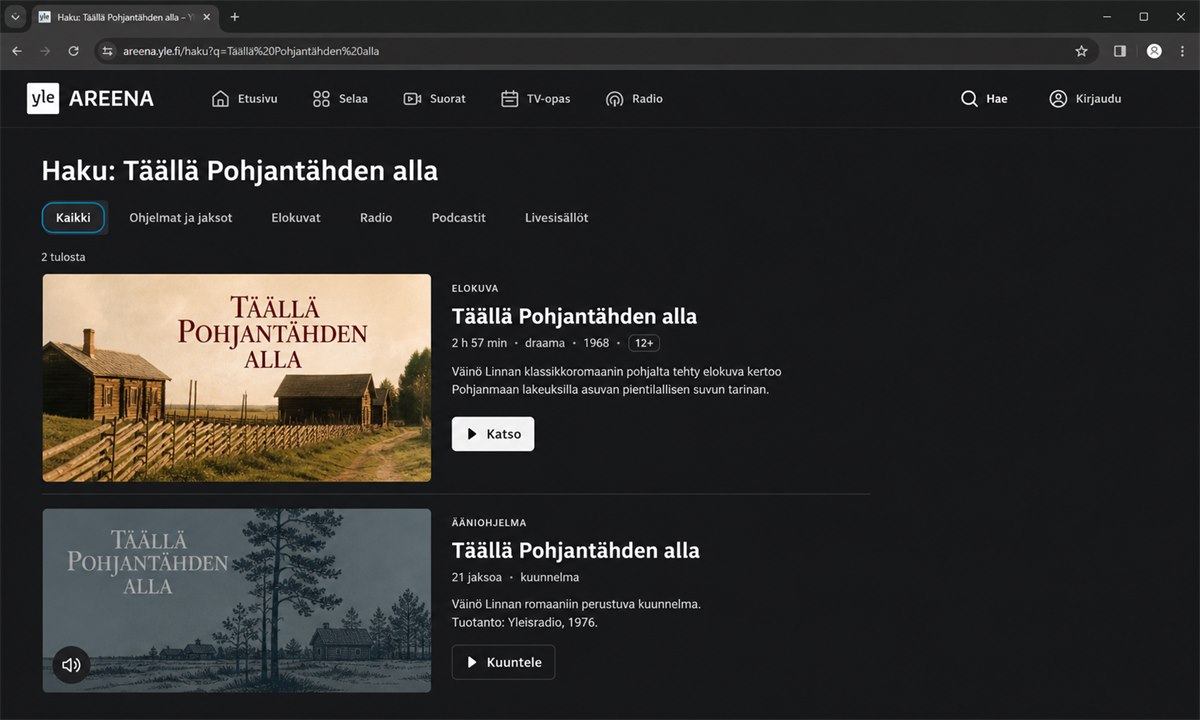The image size is (1200, 720).
Task: Open Suorat live streams
Action: click(x=434, y=99)
